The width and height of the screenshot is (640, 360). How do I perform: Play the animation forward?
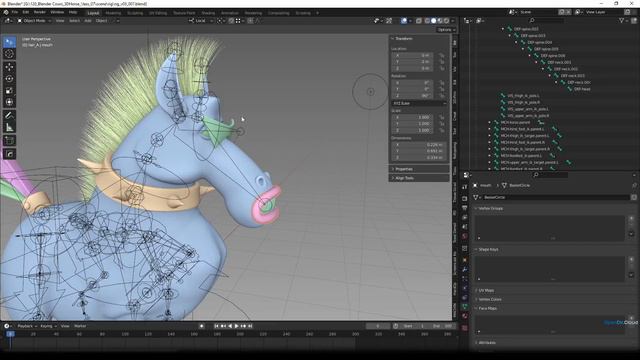[236, 326]
